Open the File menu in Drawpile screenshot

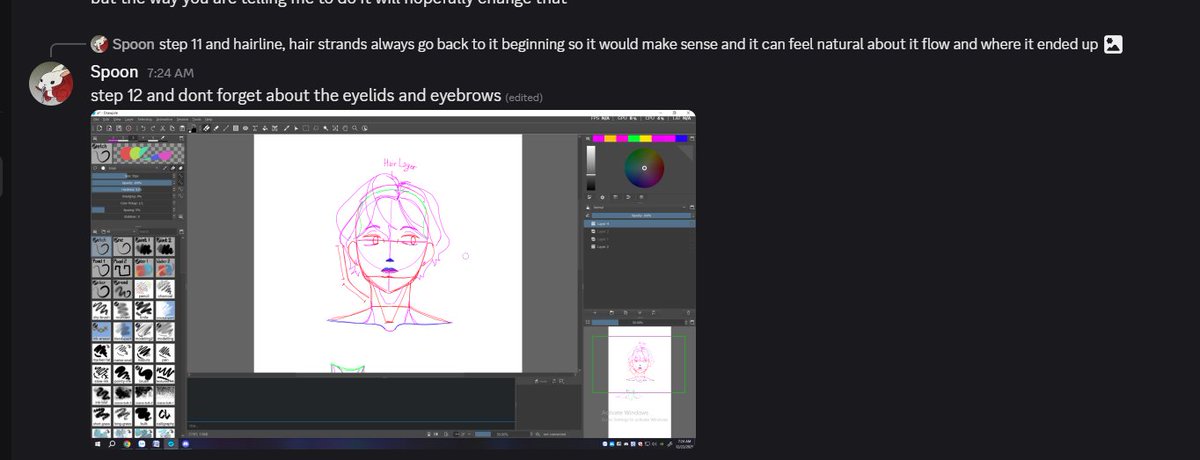coord(96,120)
